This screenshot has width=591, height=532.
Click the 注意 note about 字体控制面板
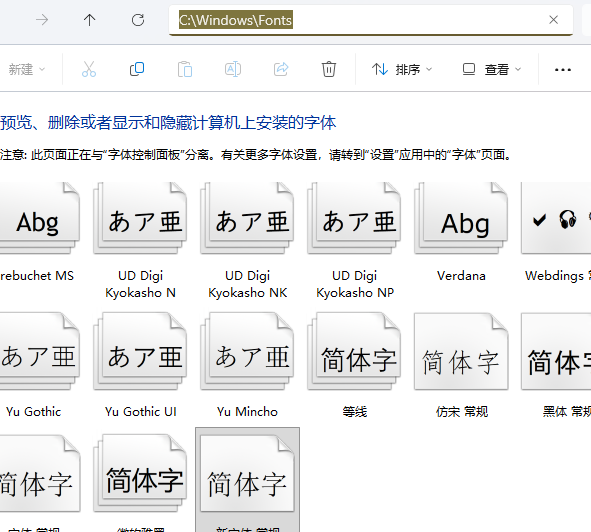click(256, 155)
